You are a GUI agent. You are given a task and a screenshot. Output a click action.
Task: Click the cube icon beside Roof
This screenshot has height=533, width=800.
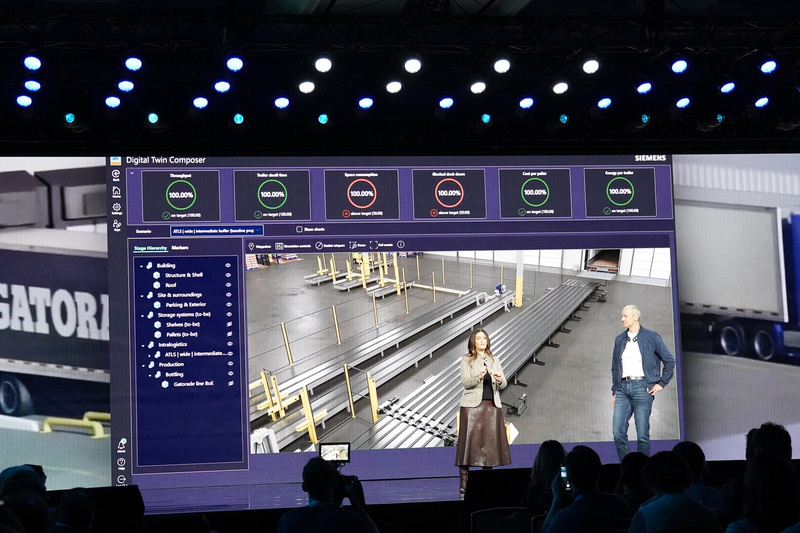[157, 285]
